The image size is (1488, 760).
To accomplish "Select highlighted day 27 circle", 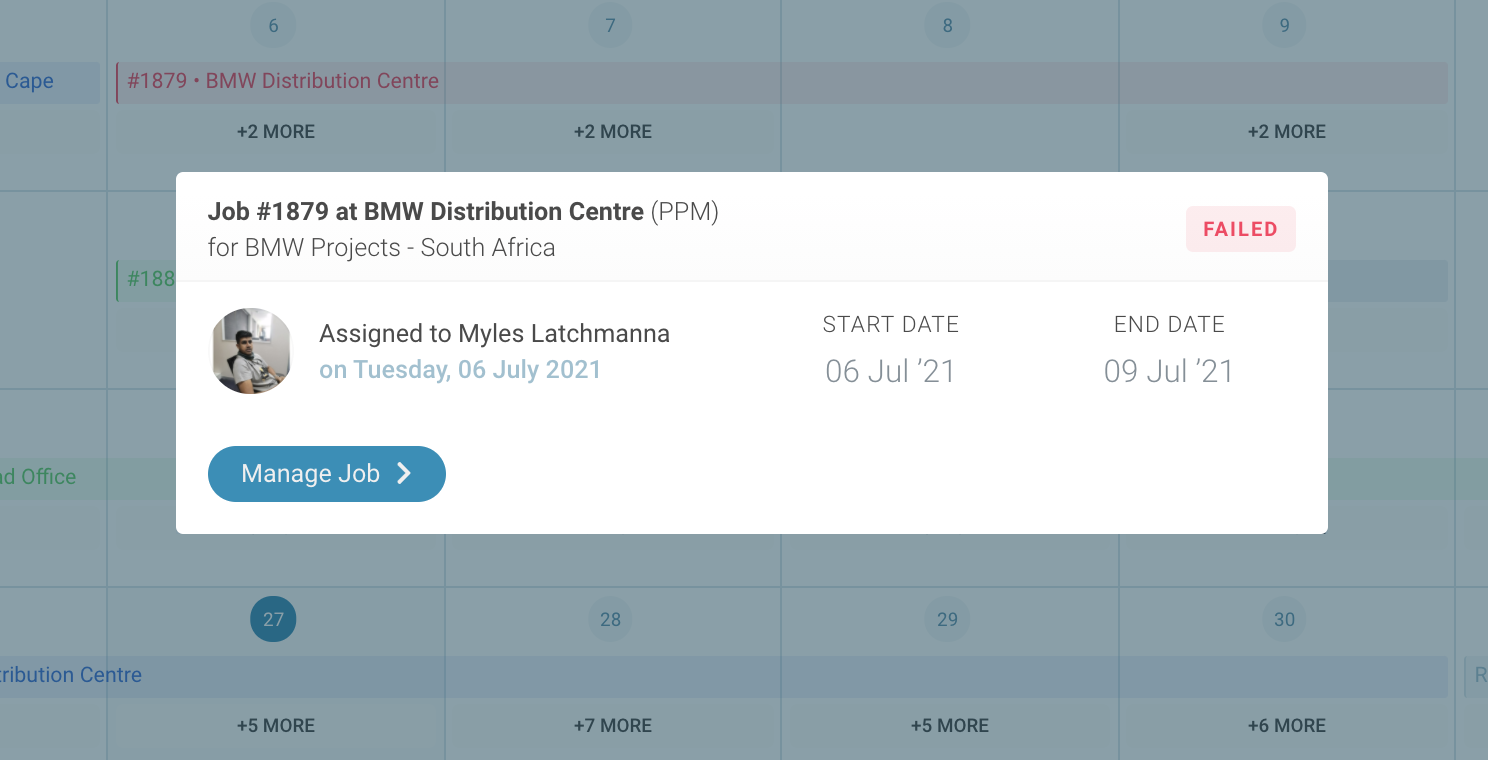I will click(x=273, y=619).
